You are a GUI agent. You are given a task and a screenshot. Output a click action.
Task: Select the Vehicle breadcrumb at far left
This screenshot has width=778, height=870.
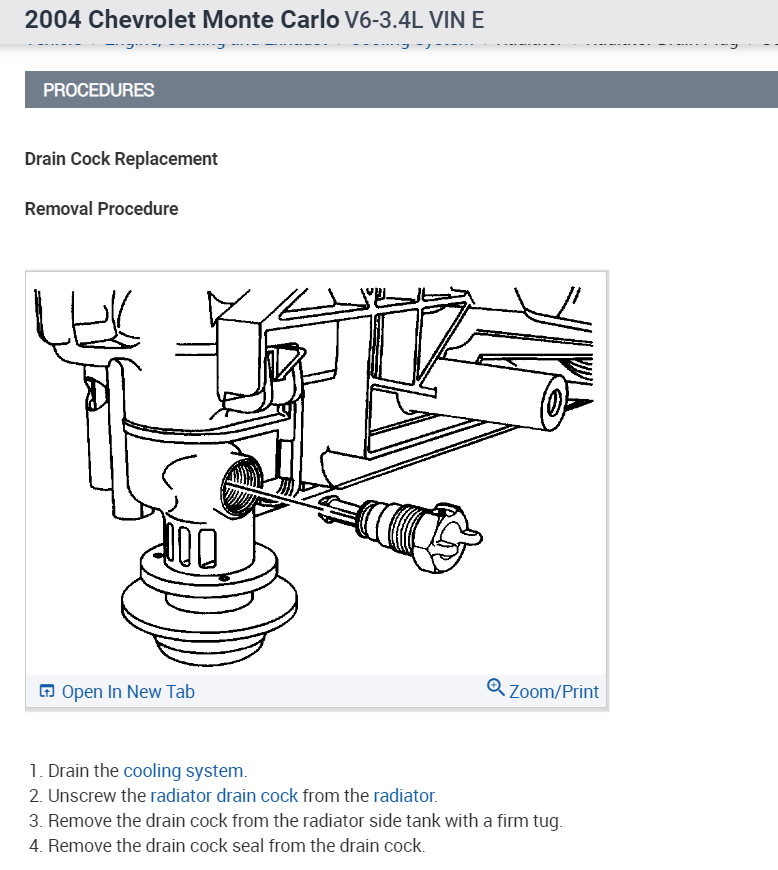53,42
